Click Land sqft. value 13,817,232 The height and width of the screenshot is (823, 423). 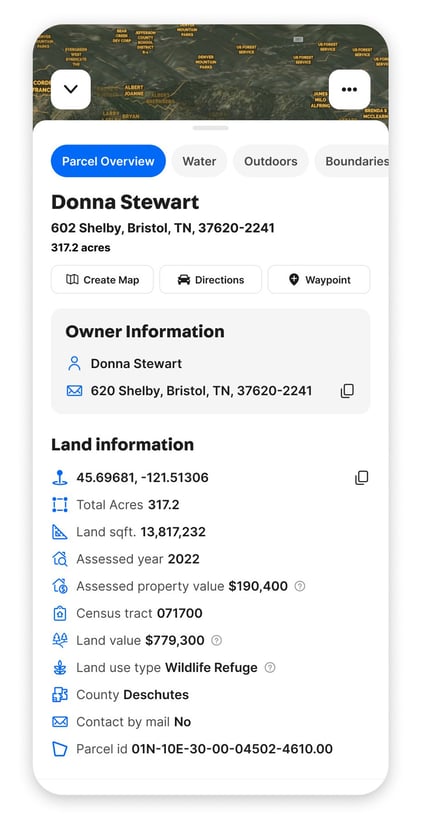click(x=173, y=532)
